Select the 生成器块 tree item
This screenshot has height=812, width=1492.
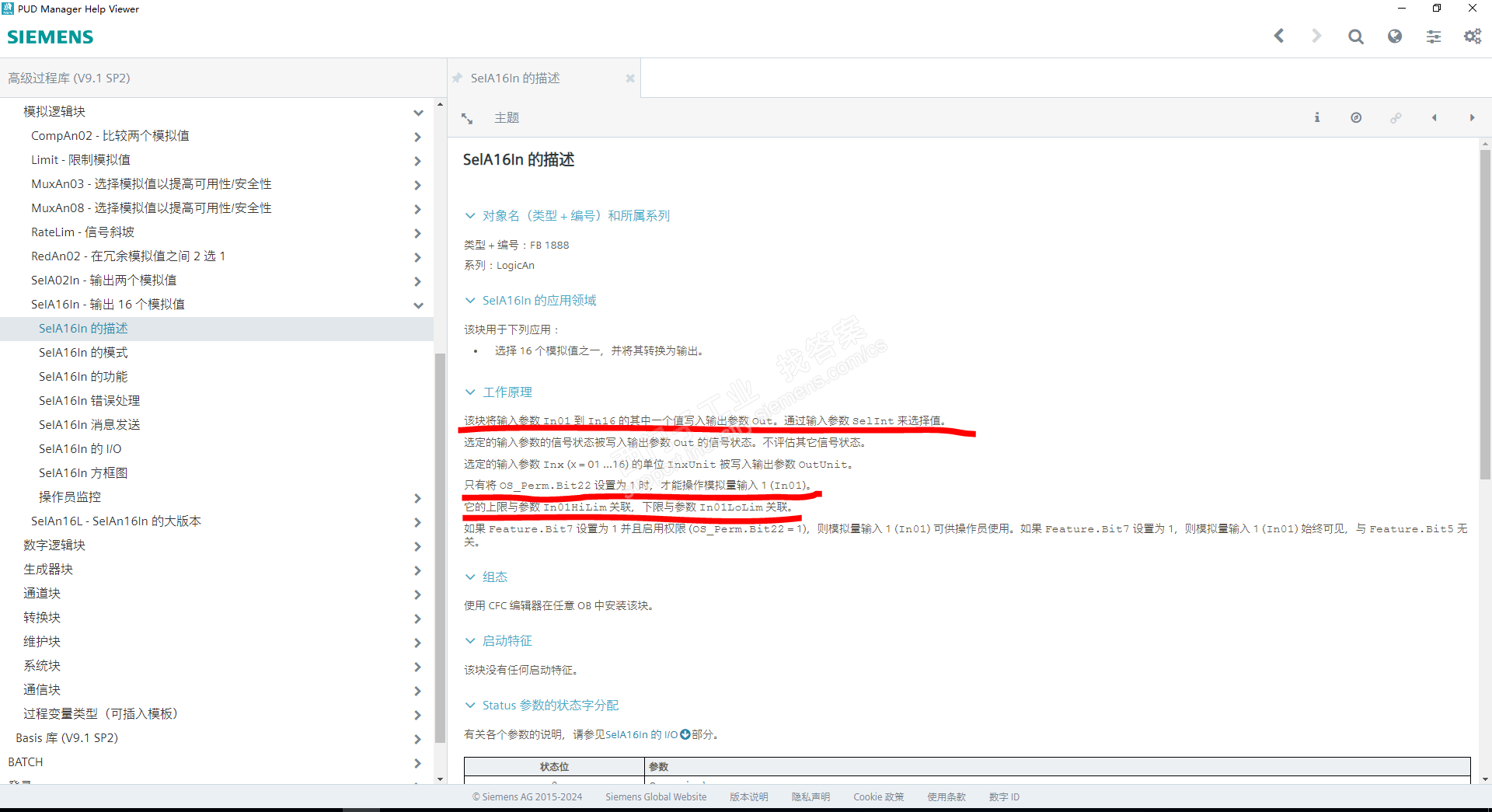coord(48,570)
